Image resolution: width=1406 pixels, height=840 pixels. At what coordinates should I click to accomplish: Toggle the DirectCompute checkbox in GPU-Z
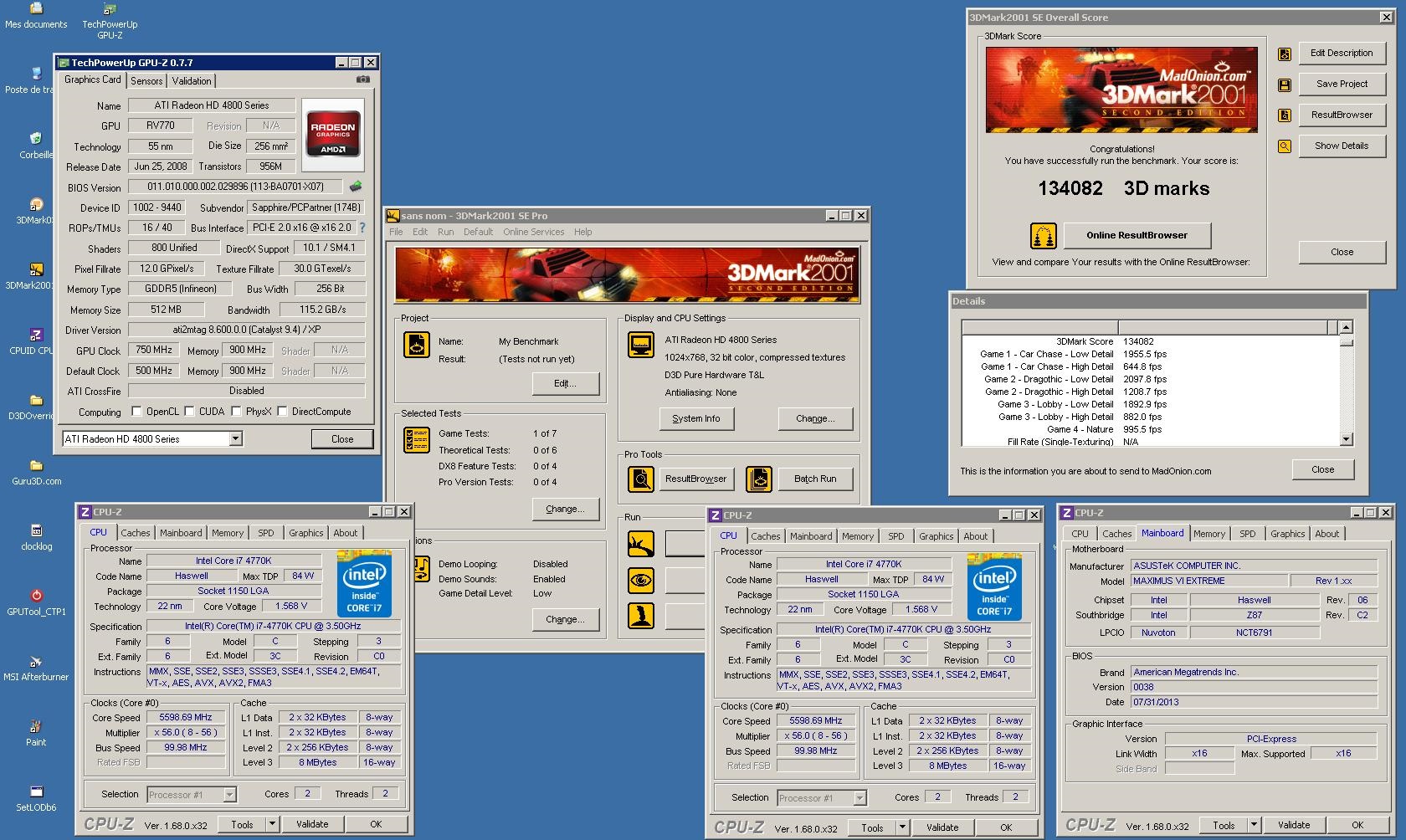(283, 412)
